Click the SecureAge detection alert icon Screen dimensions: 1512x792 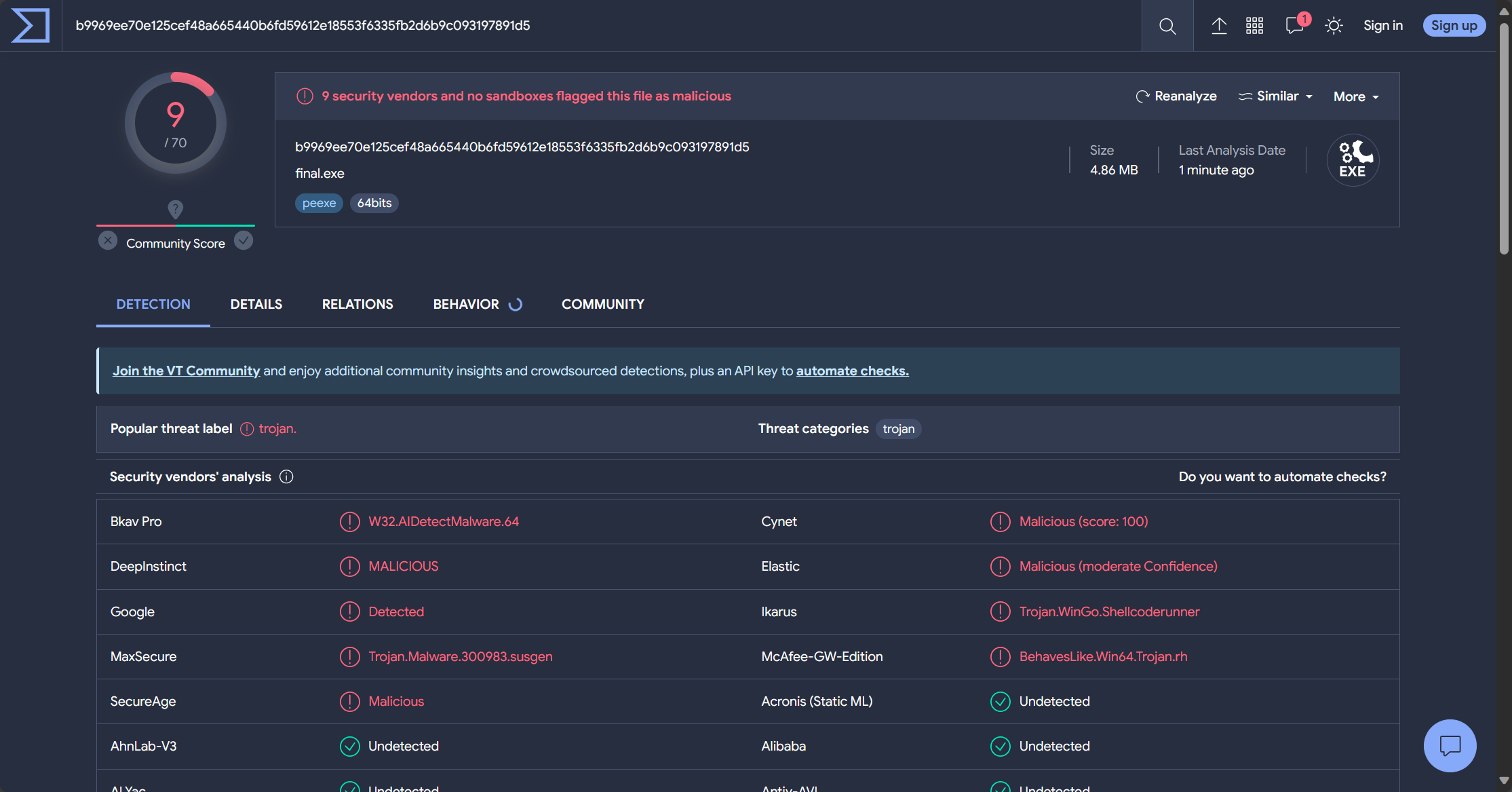(349, 702)
